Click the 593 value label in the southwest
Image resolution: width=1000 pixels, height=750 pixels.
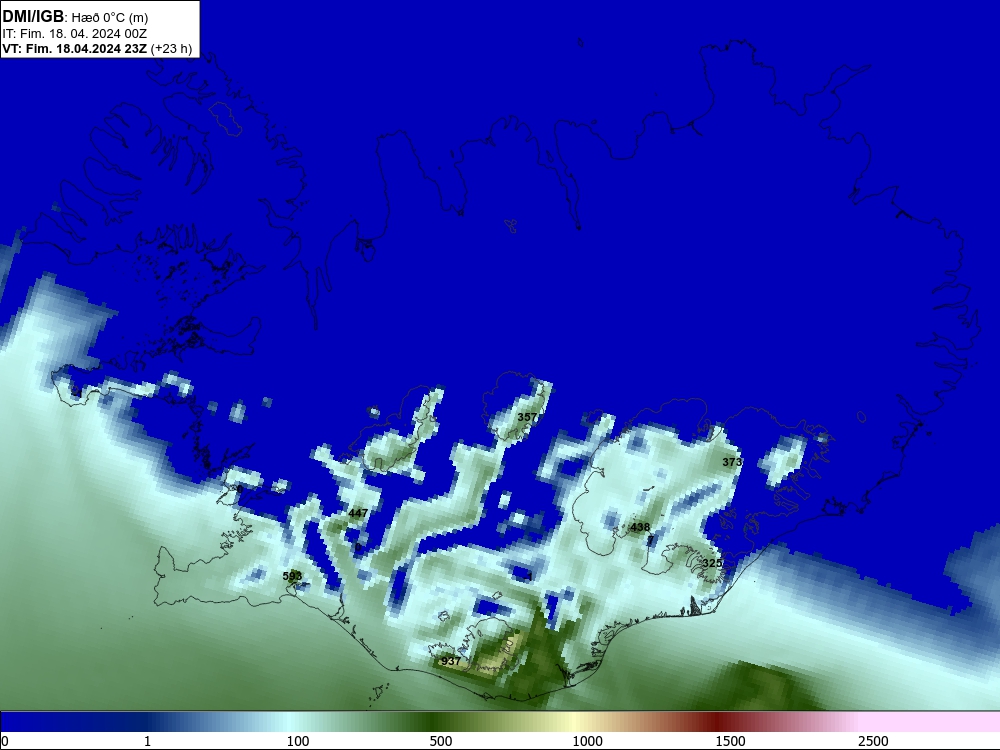[x=292, y=577]
